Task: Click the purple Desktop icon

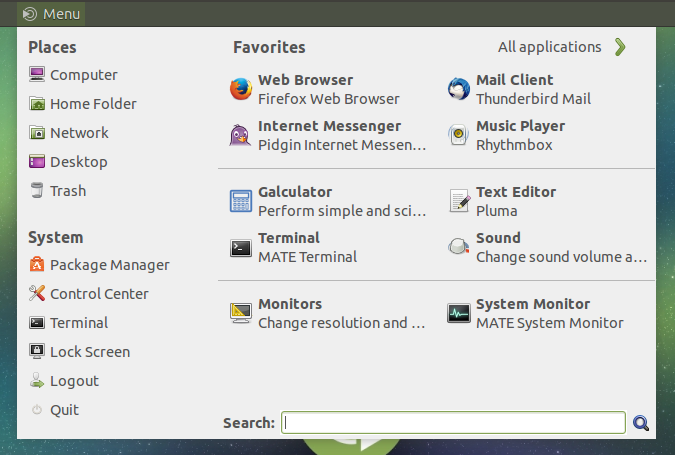Action: (x=37, y=161)
